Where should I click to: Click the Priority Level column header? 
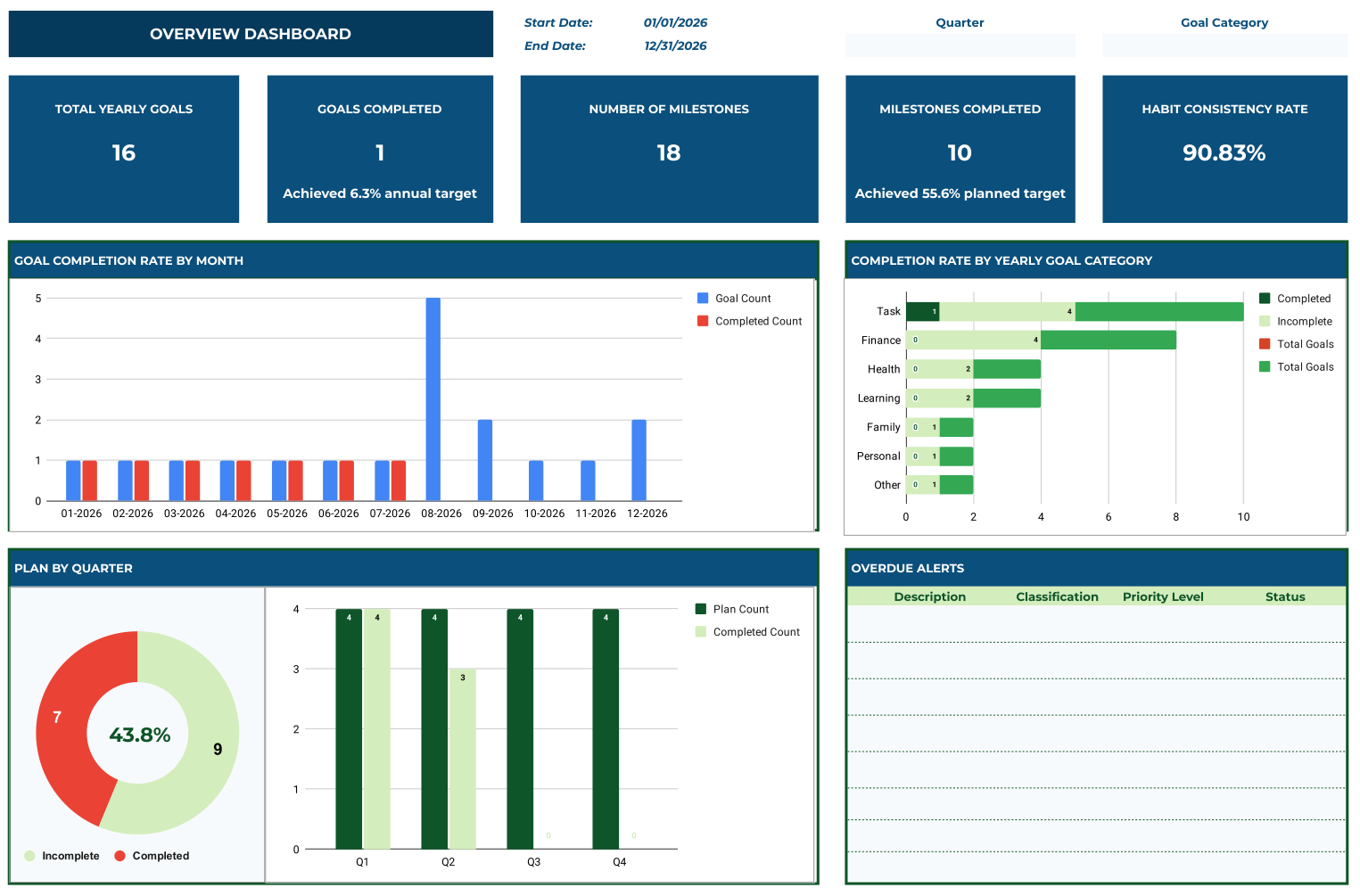click(1163, 596)
